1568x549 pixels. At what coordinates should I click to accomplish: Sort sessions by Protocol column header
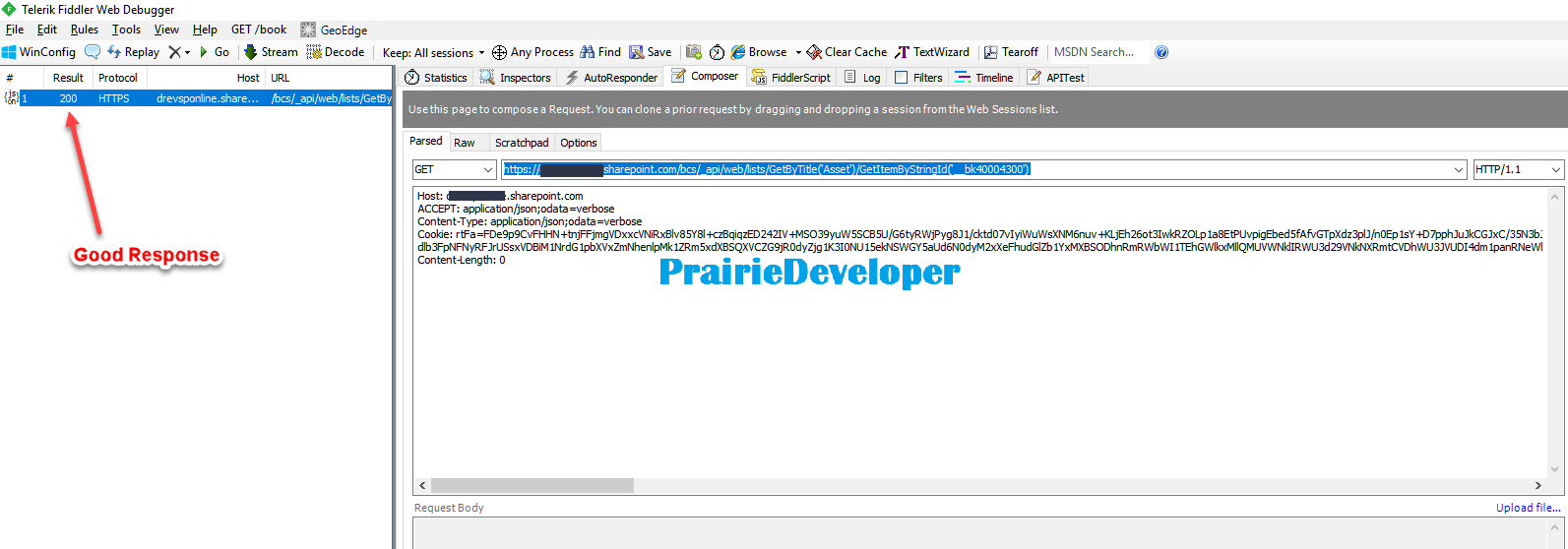(118, 78)
